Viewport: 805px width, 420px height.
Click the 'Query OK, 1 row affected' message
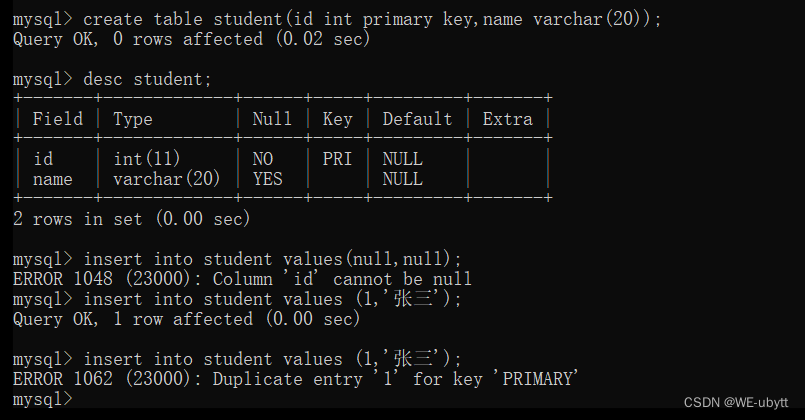[x=185, y=319]
